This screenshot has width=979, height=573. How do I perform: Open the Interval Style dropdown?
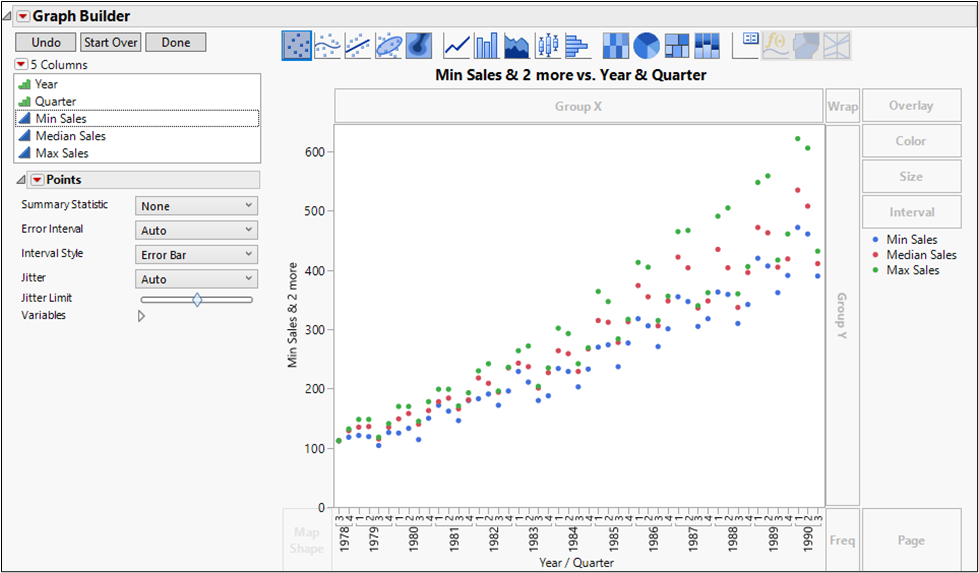[x=196, y=255]
